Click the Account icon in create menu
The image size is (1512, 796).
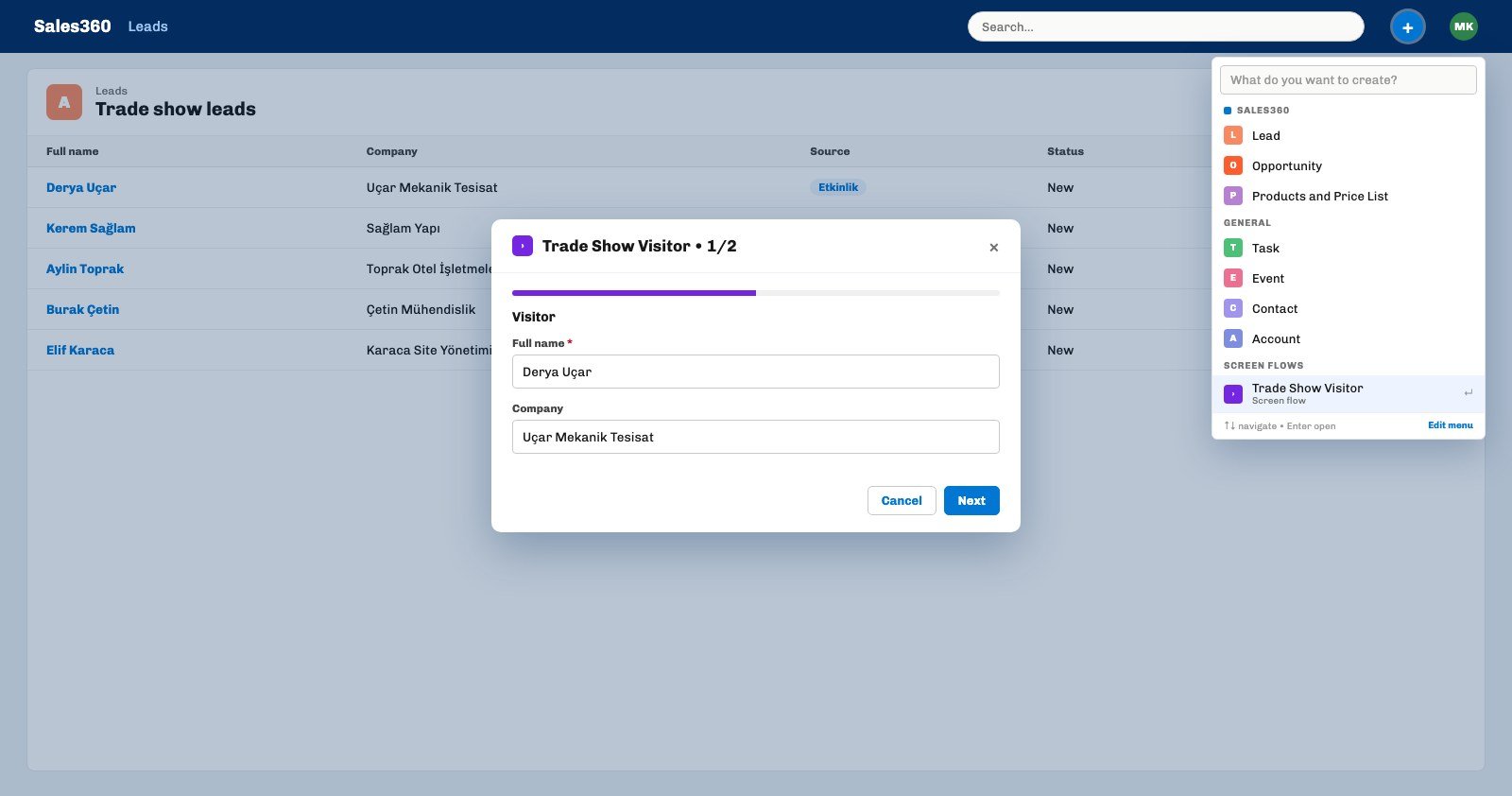pos(1233,338)
